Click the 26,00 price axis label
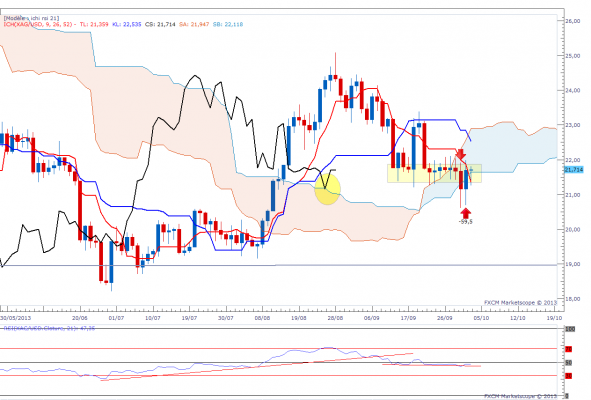Image resolution: width=591 pixels, height=400 pixels. [x=573, y=21]
